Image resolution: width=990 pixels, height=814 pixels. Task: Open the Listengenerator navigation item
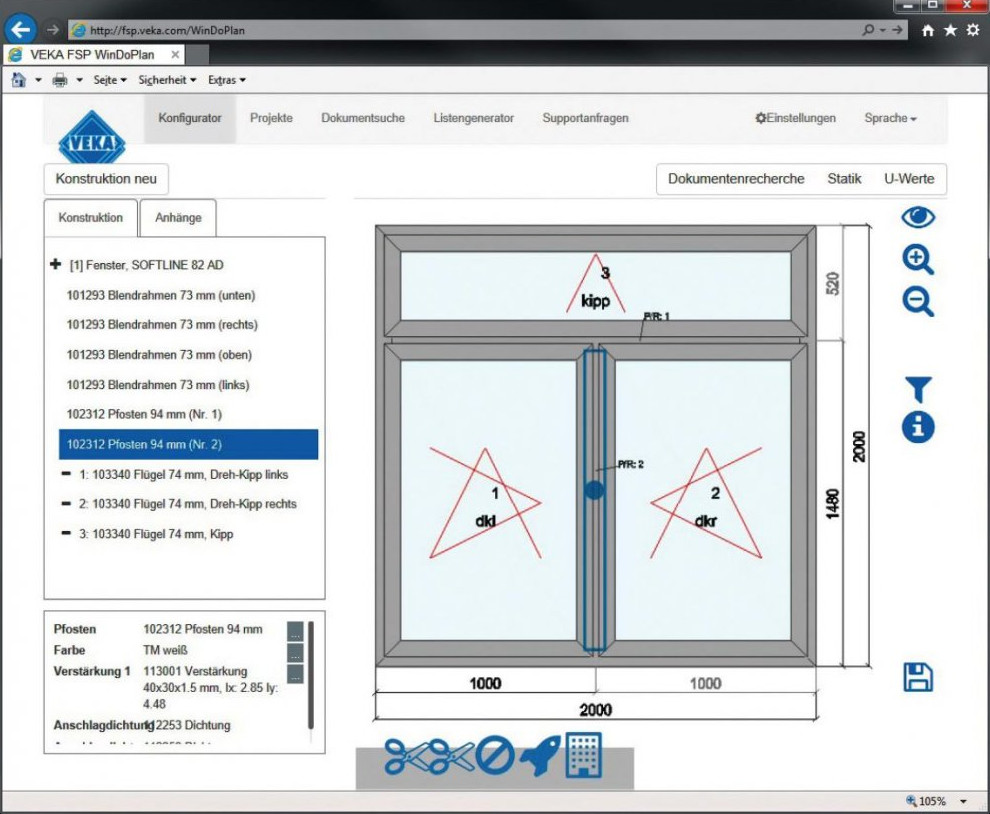473,118
